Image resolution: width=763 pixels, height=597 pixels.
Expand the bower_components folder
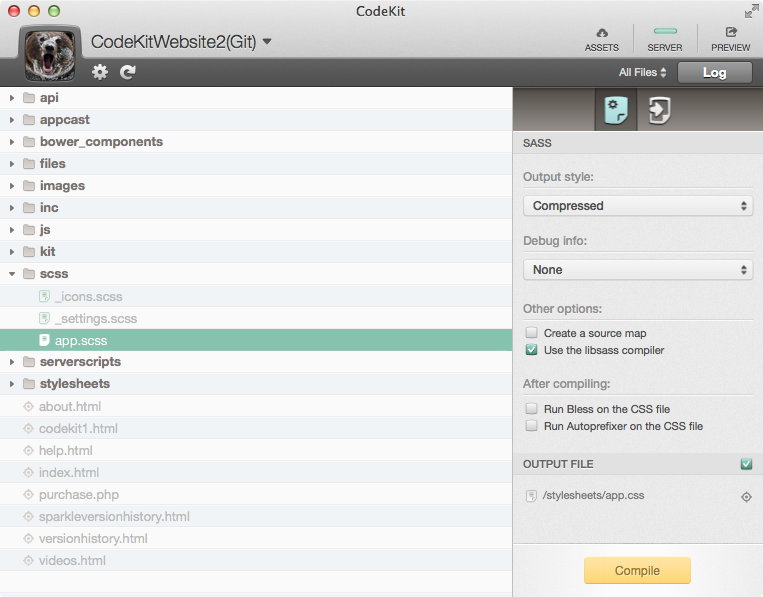pos(12,142)
